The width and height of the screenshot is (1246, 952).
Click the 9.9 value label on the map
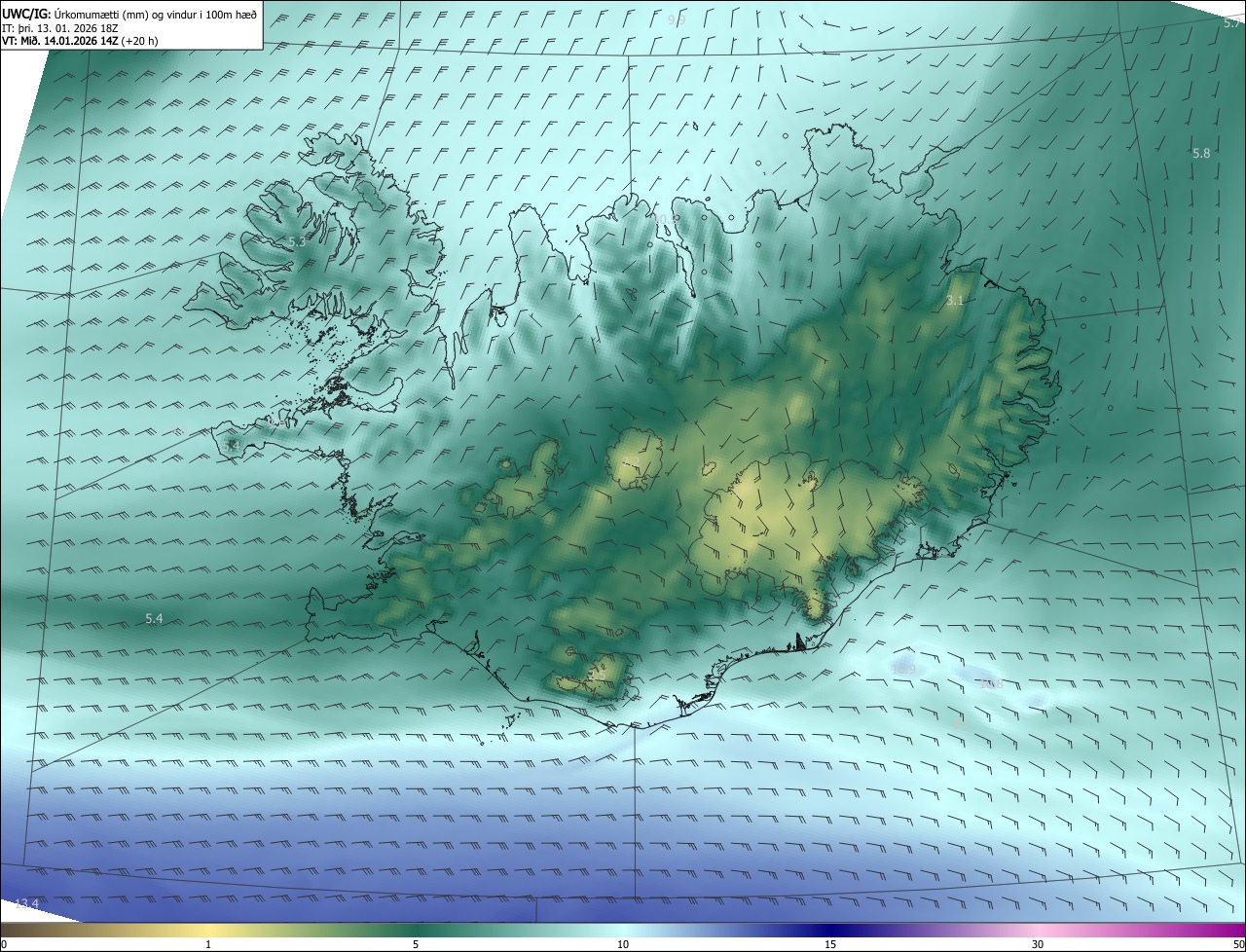tap(677, 19)
